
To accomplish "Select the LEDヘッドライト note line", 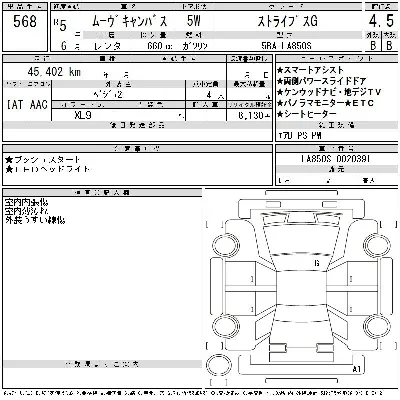I will pos(48,169).
